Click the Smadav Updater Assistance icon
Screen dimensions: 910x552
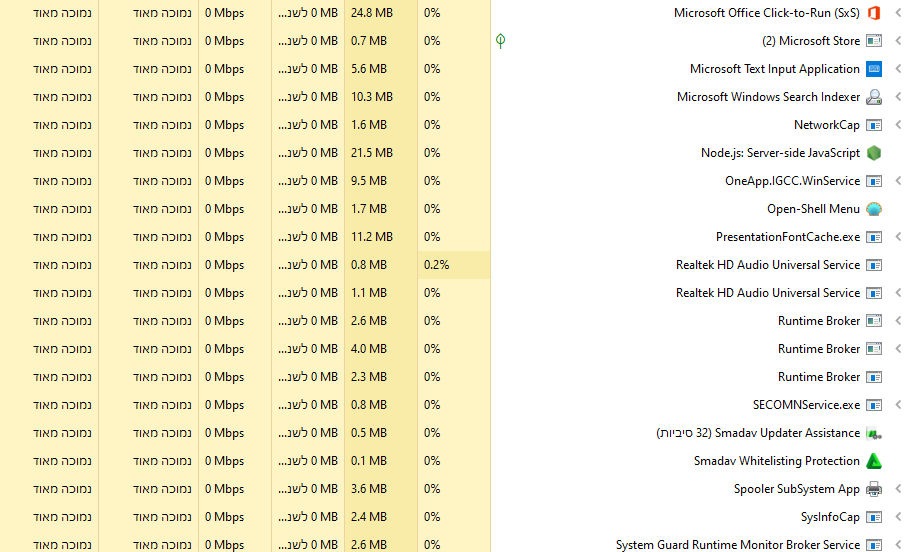(873, 433)
